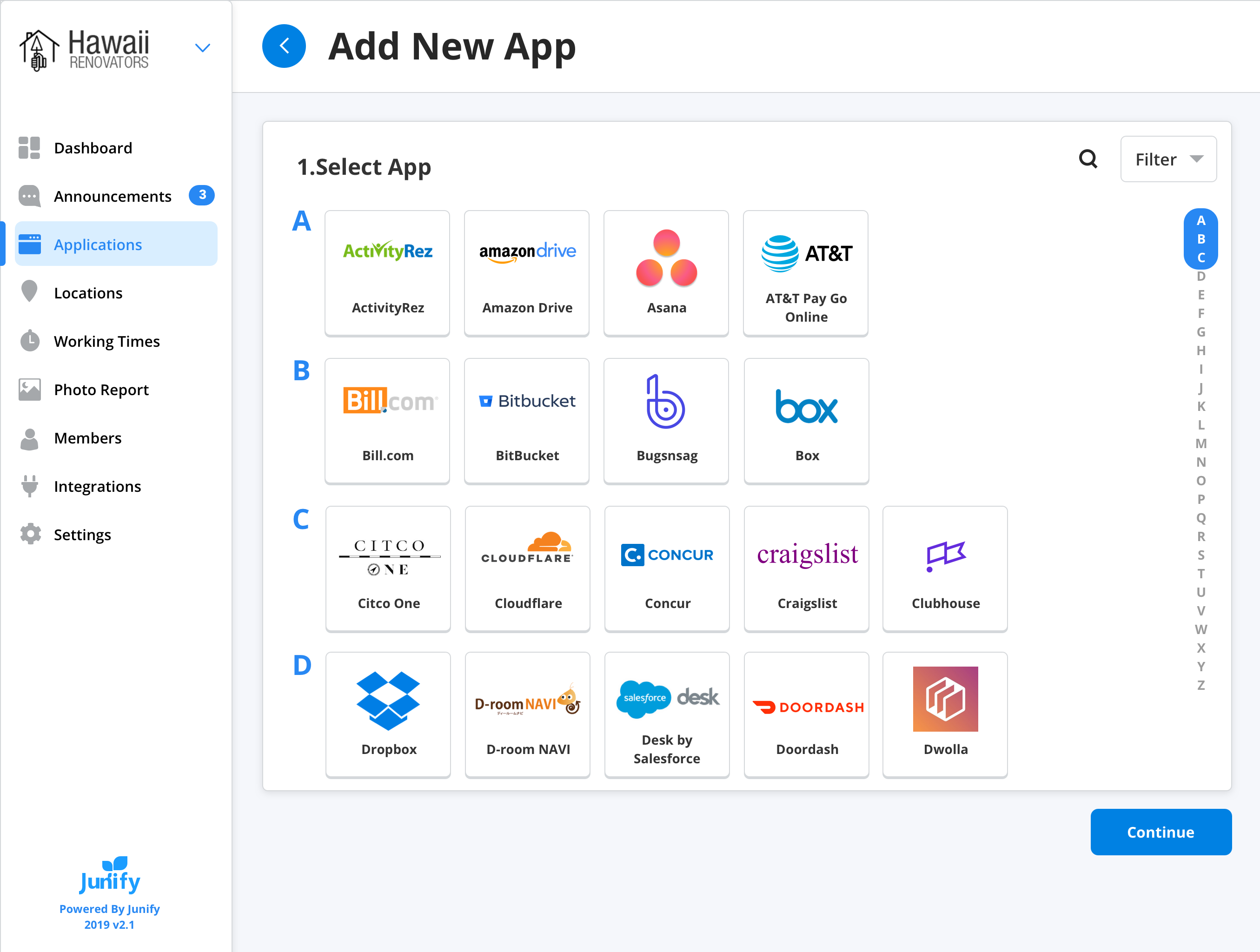Open Dashboard in the sidebar
1260x952 pixels.
coord(116,148)
